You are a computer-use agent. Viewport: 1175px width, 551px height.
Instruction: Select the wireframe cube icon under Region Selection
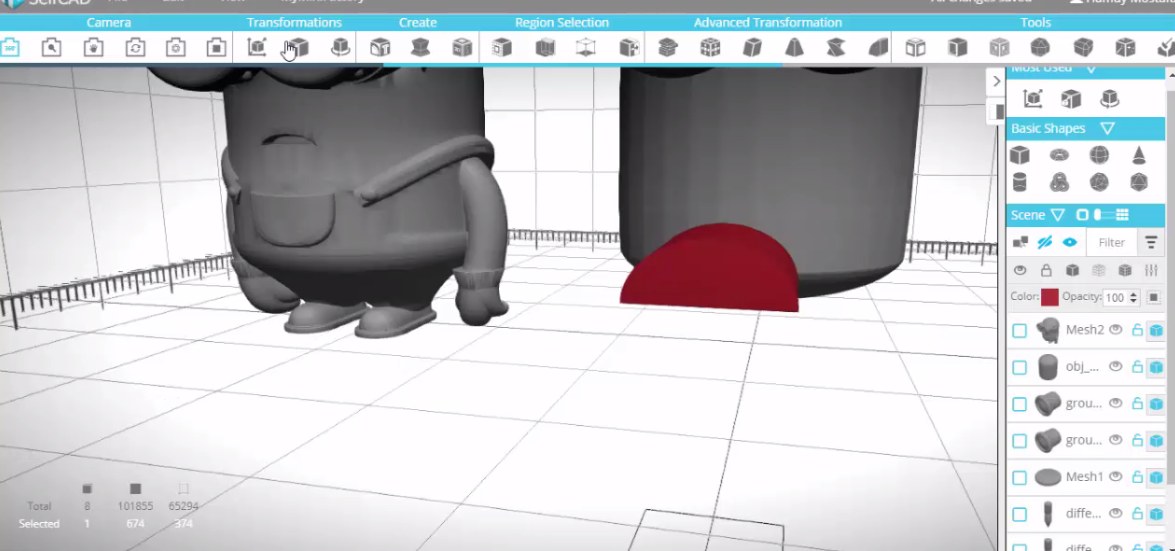pos(586,48)
